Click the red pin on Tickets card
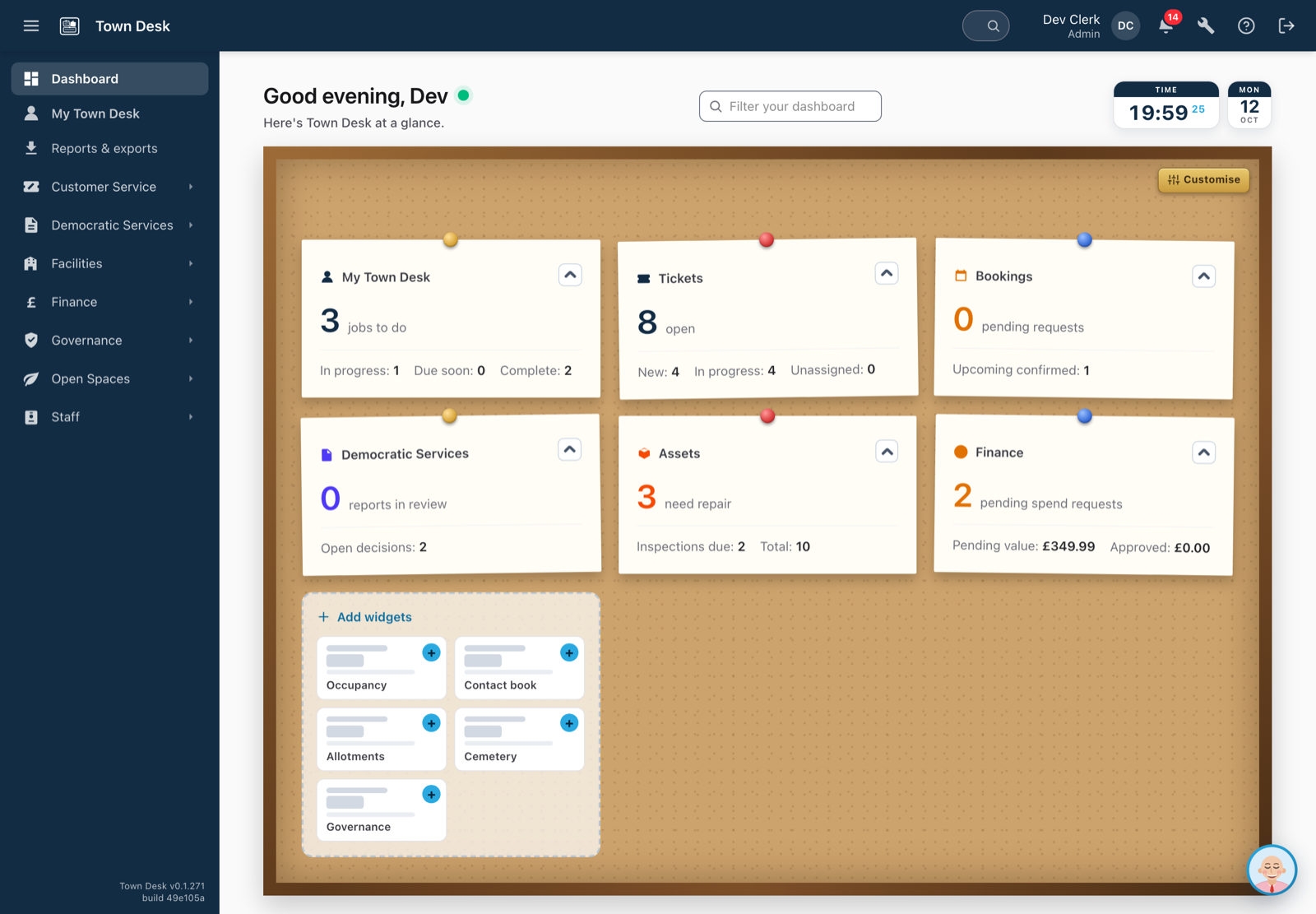 click(x=767, y=240)
